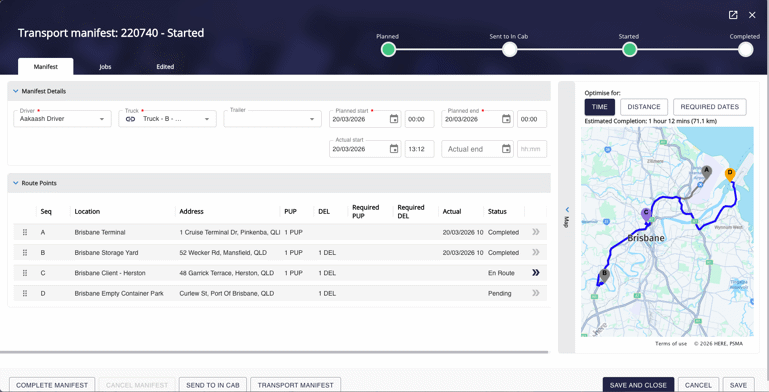Click Planned start time field
Viewport: 769px width, 392px height.
(419, 119)
